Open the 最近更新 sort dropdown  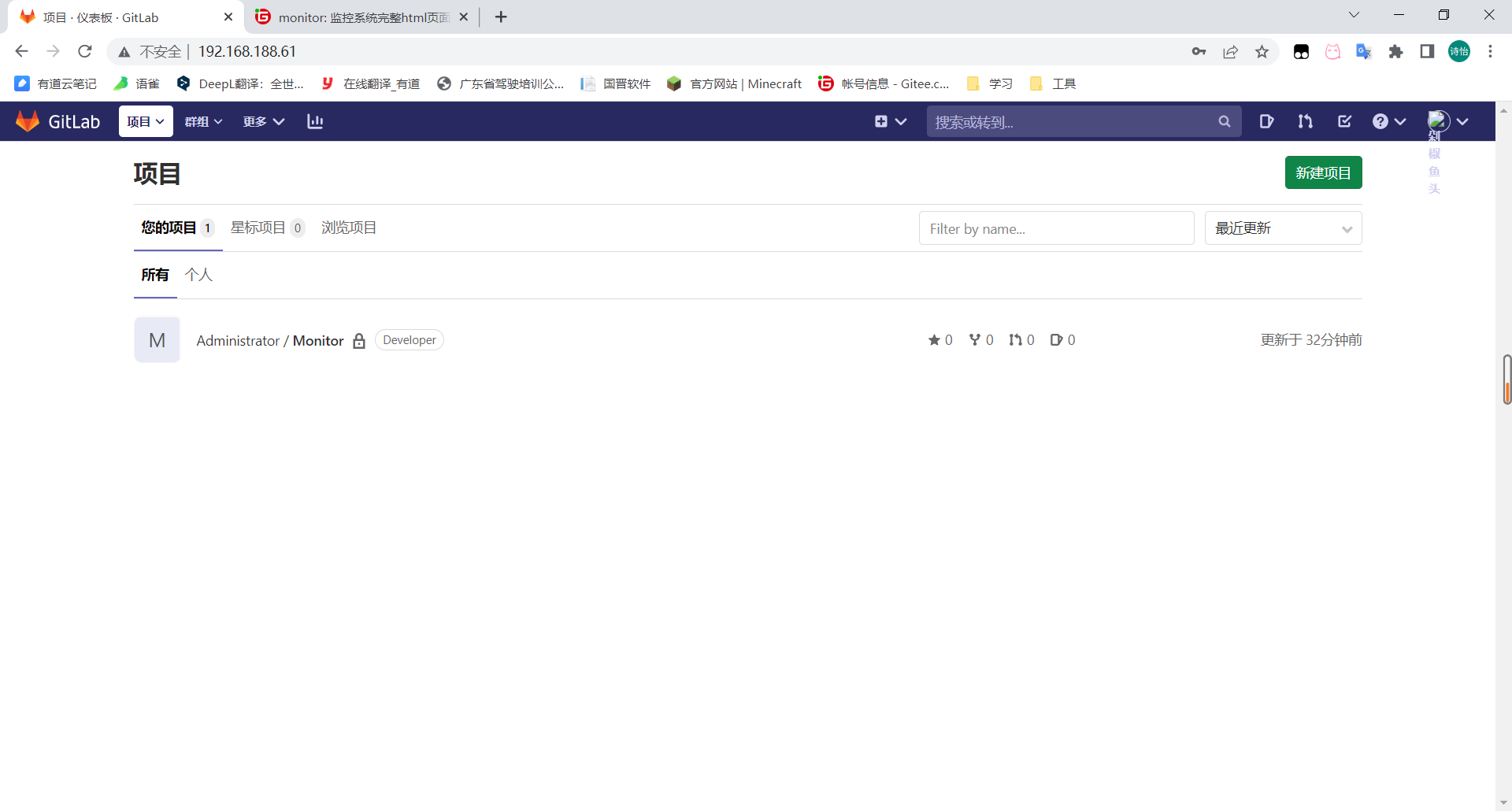1283,228
